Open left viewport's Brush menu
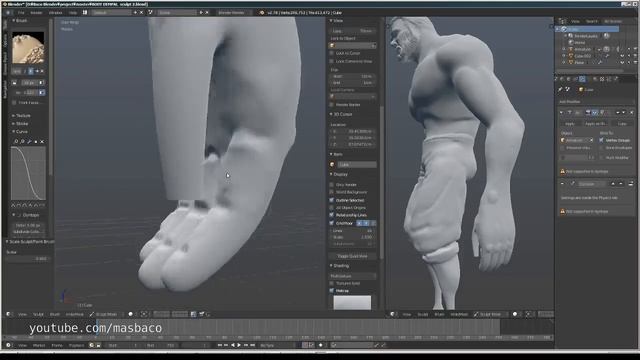 point(54,314)
